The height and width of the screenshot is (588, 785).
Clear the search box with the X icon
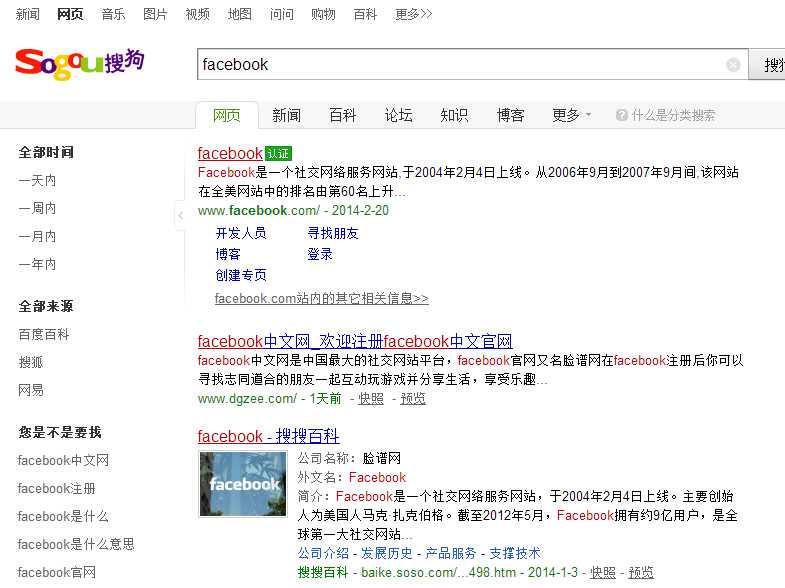pyautogui.click(x=733, y=65)
